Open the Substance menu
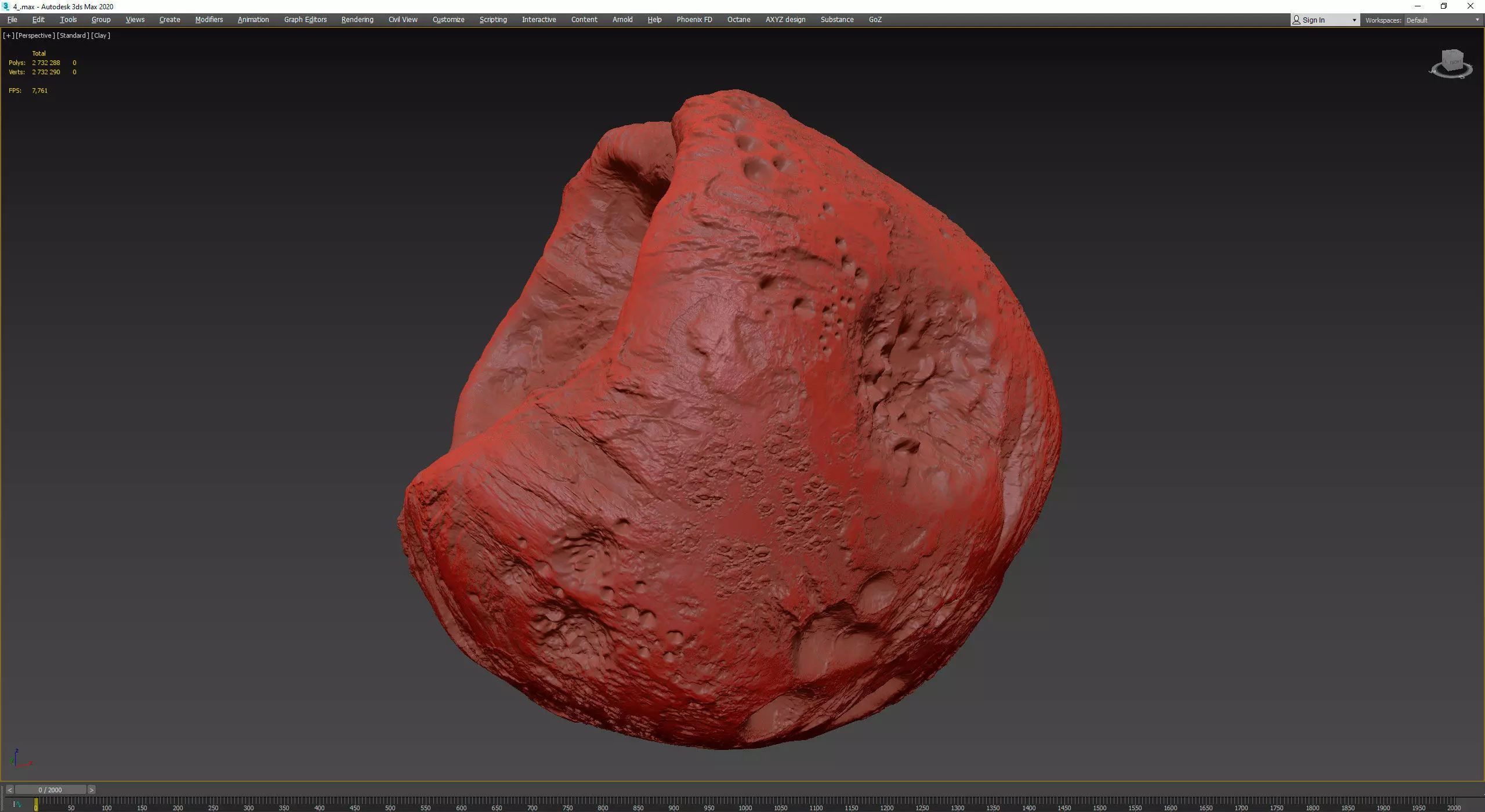Image resolution: width=1485 pixels, height=812 pixels. (x=837, y=20)
